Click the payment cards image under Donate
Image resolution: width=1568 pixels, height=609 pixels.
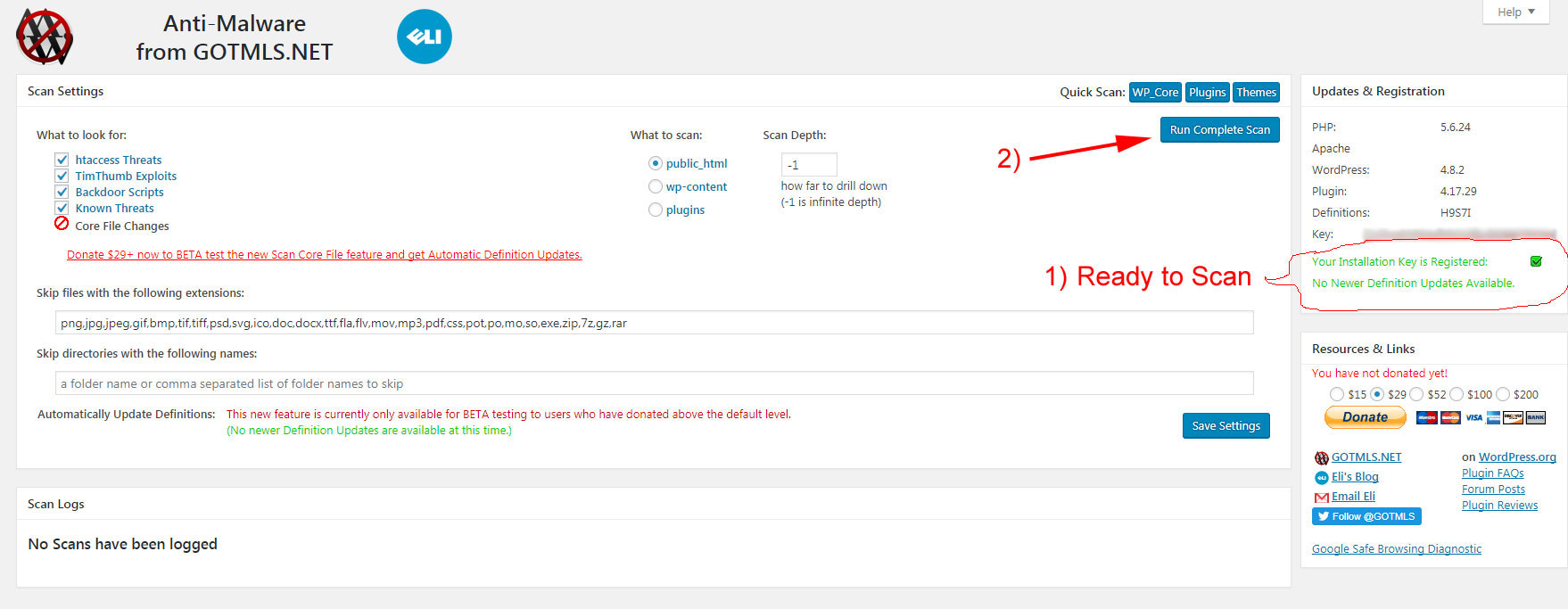point(1481,417)
